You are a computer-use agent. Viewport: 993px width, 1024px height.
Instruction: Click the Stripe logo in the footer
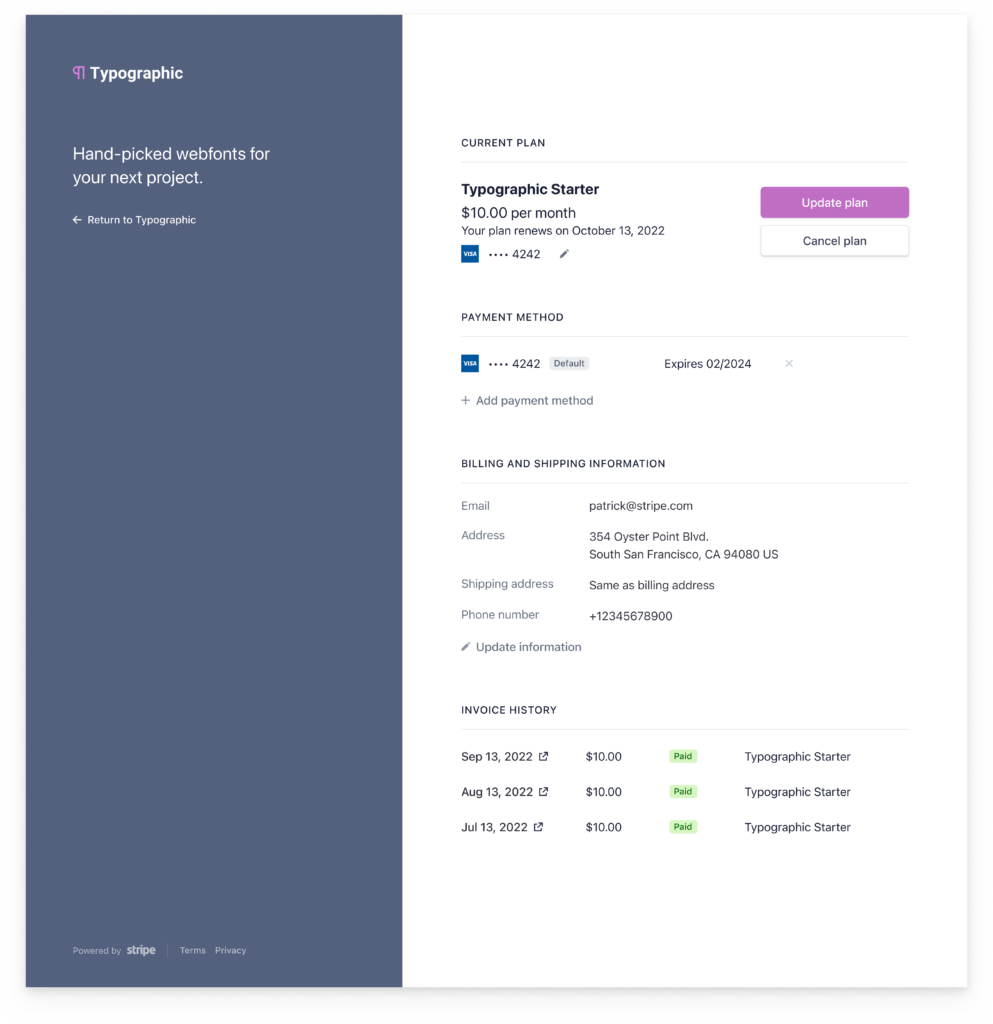click(141, 950)
